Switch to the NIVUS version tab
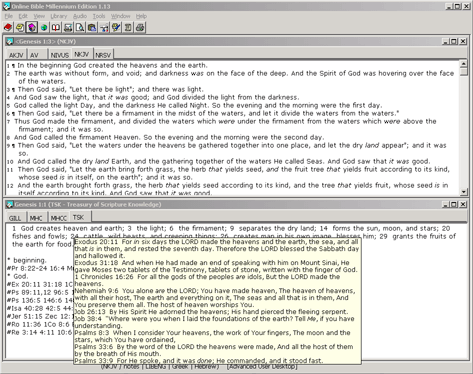The image size is (473, 374). (x=60, y=55)
